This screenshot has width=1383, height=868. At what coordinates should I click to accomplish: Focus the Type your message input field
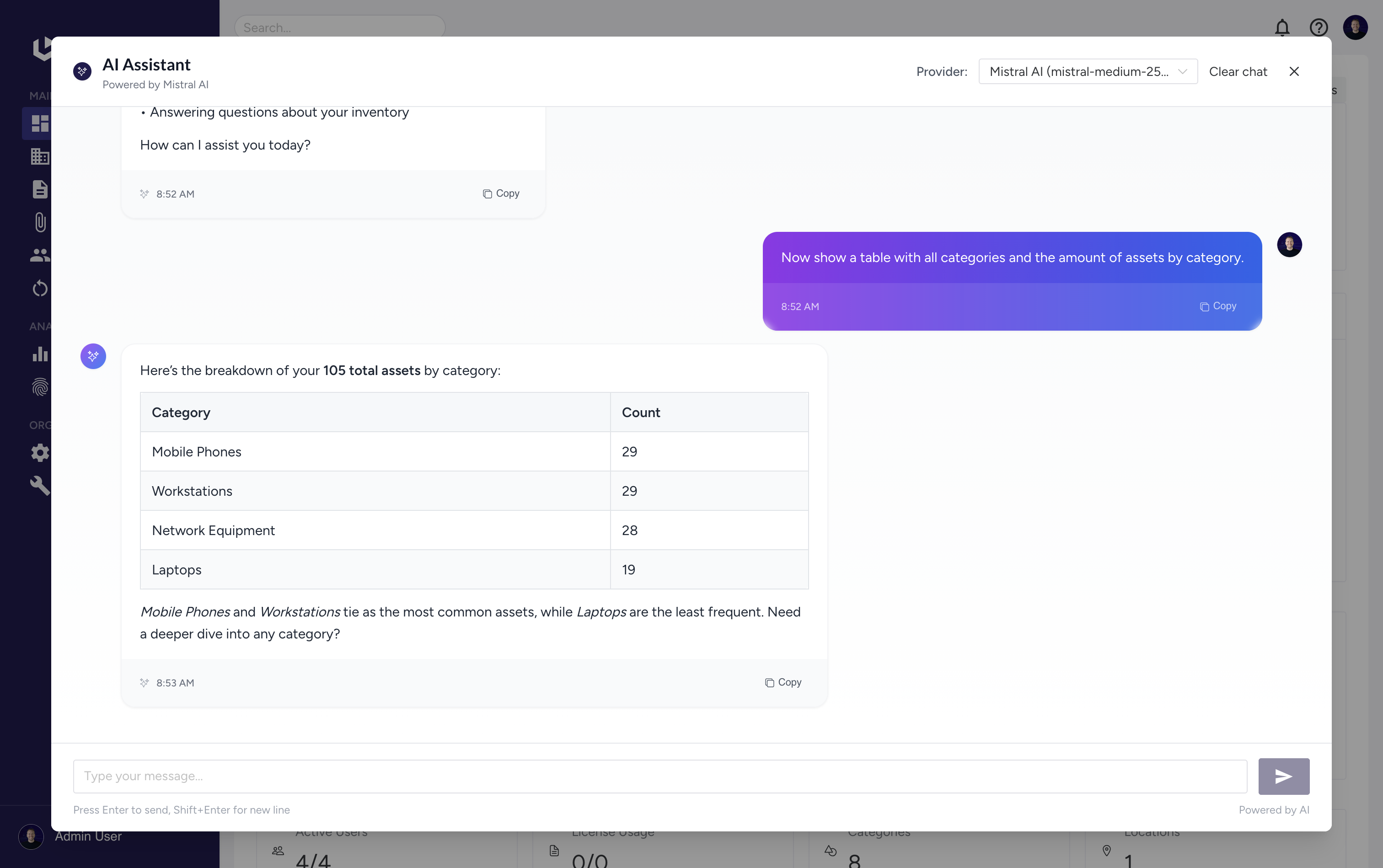pyautogui.click(x=659, y=776)
